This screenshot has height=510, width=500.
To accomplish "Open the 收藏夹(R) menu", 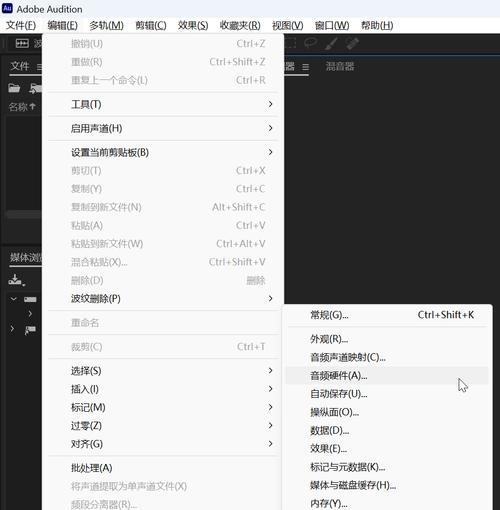I will click(240, 25).
